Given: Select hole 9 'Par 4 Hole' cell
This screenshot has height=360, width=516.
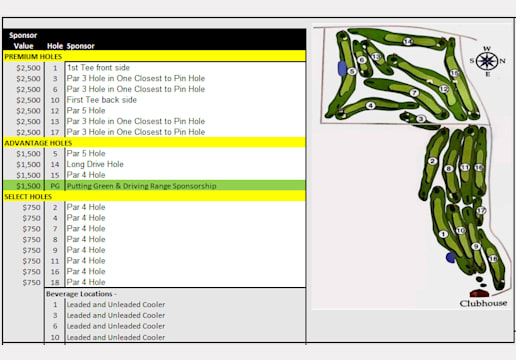Looking at the screenshot, I should [185, 250].
